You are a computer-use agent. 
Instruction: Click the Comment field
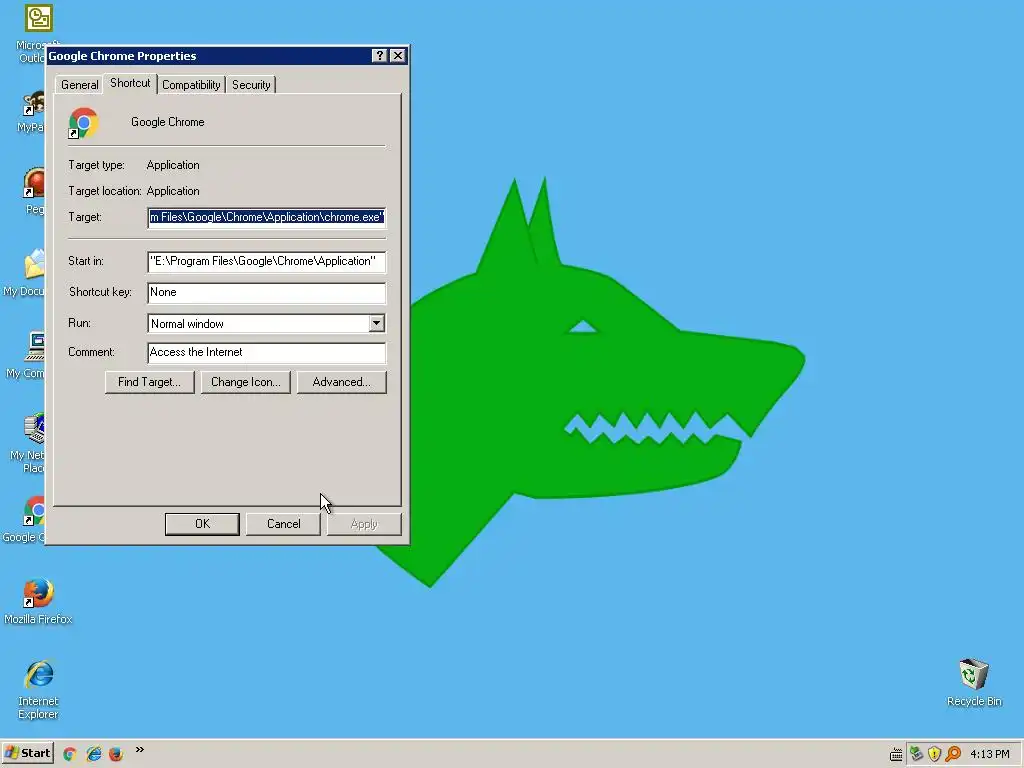point(266,352)
